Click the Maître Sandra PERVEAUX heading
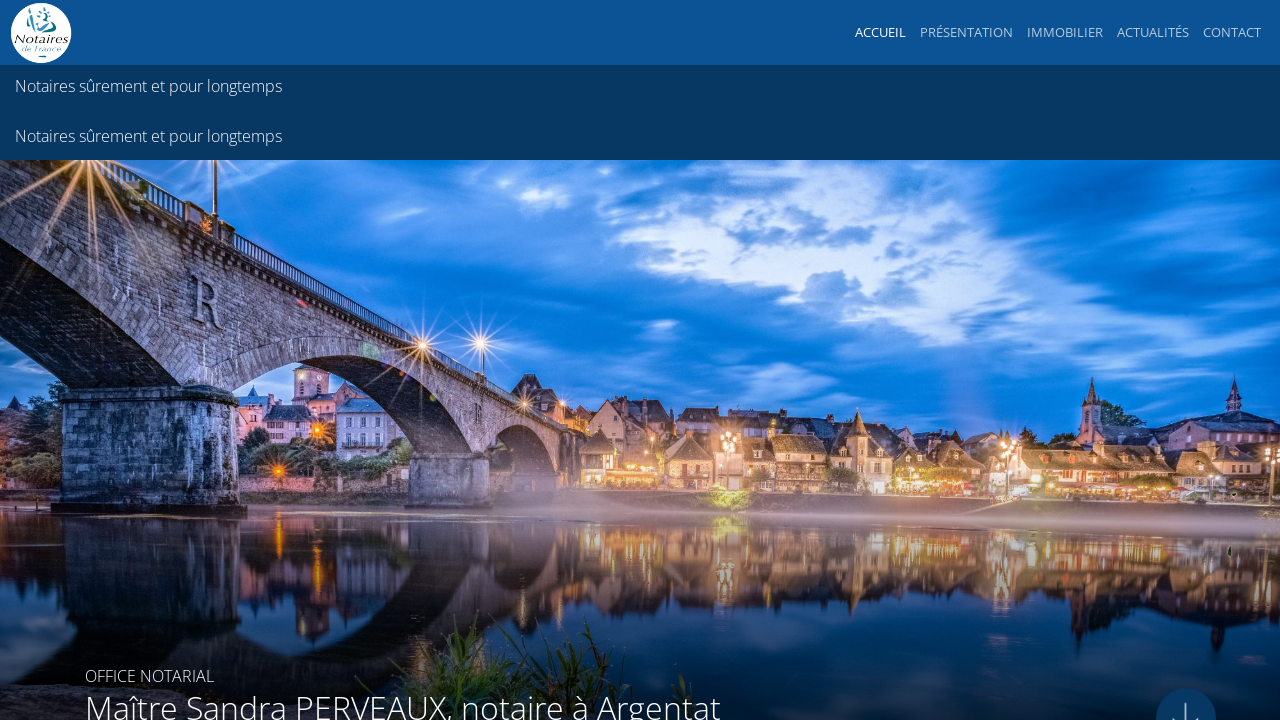1280x720 pixels. click(x=402, y=706)
